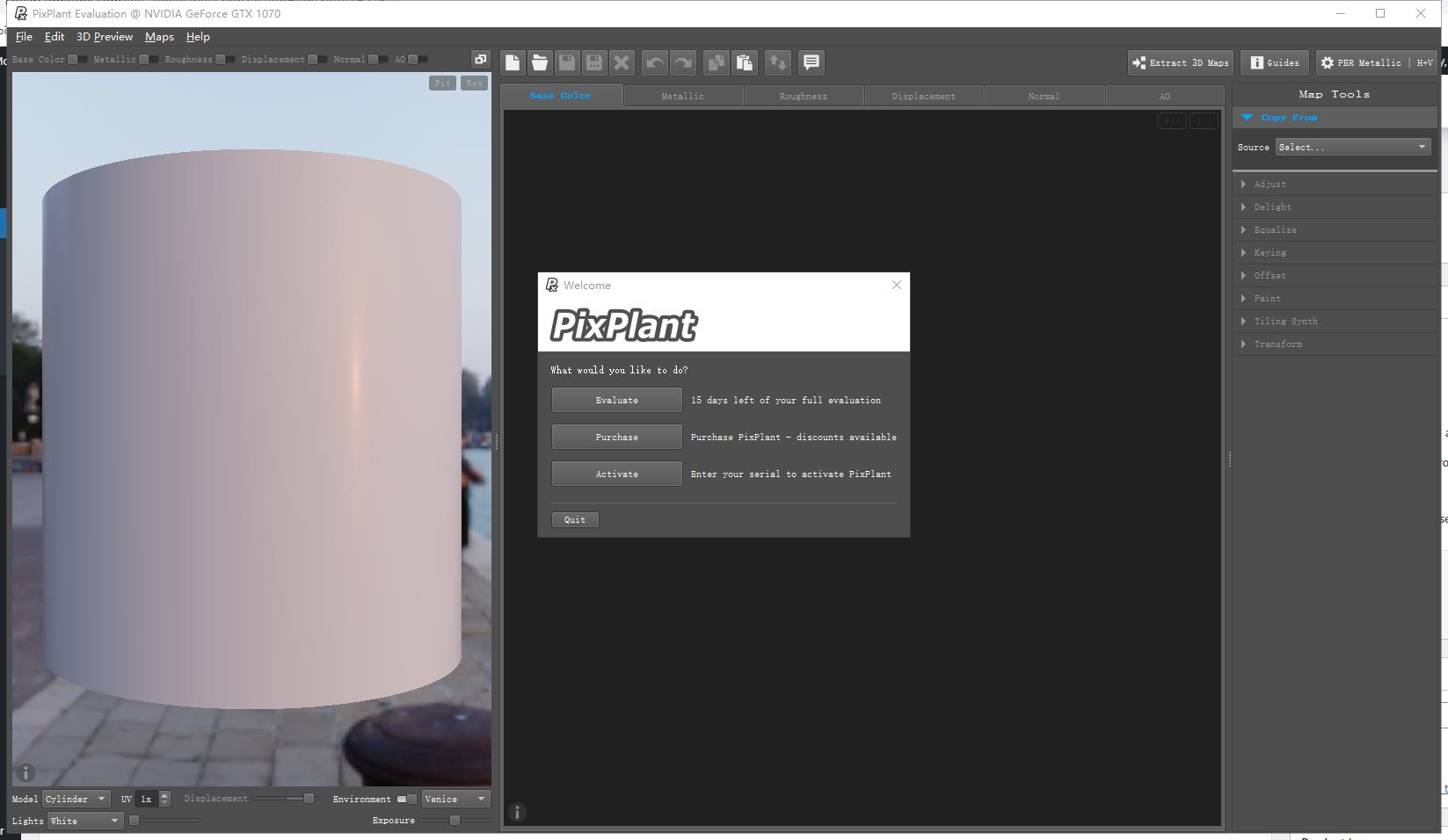The height and width of the screenshot is (840, 1448).
Task: Open the Source Select dropdown
Action: coord(1353,147)
